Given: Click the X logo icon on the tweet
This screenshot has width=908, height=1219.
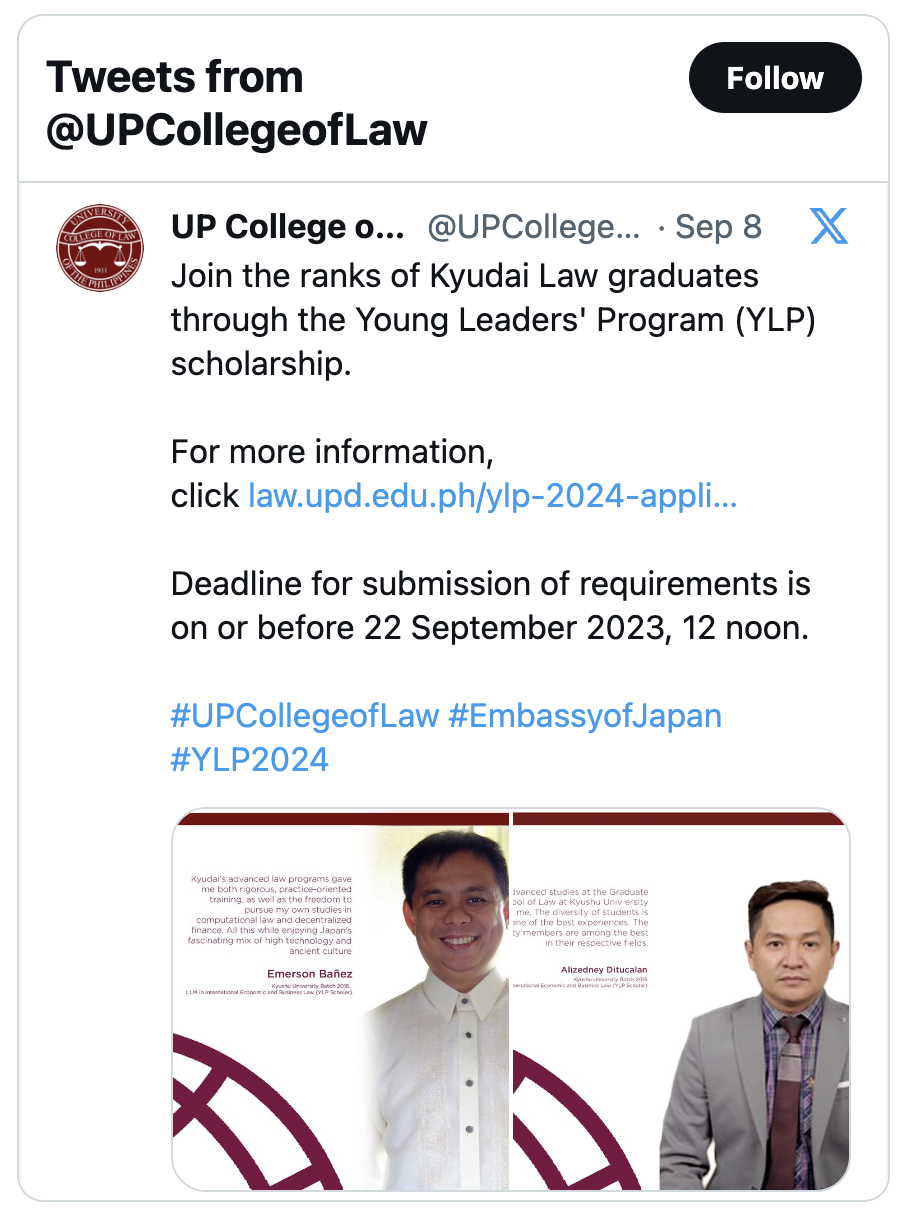Looking at the screenshot, I should 828,227.
